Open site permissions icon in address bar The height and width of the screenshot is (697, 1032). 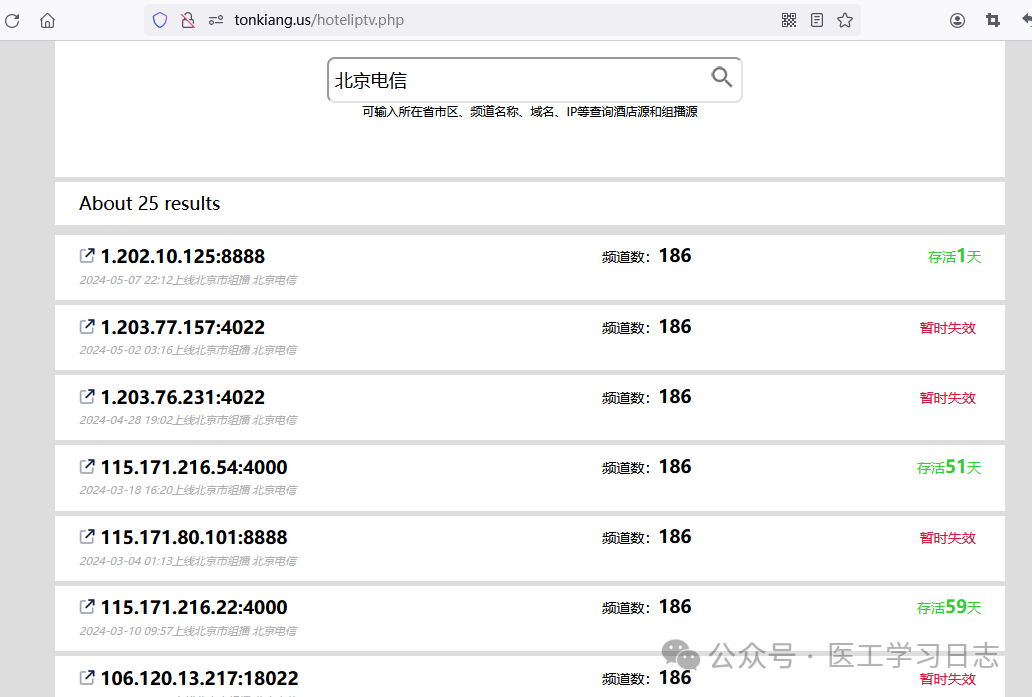pos(216,20)
